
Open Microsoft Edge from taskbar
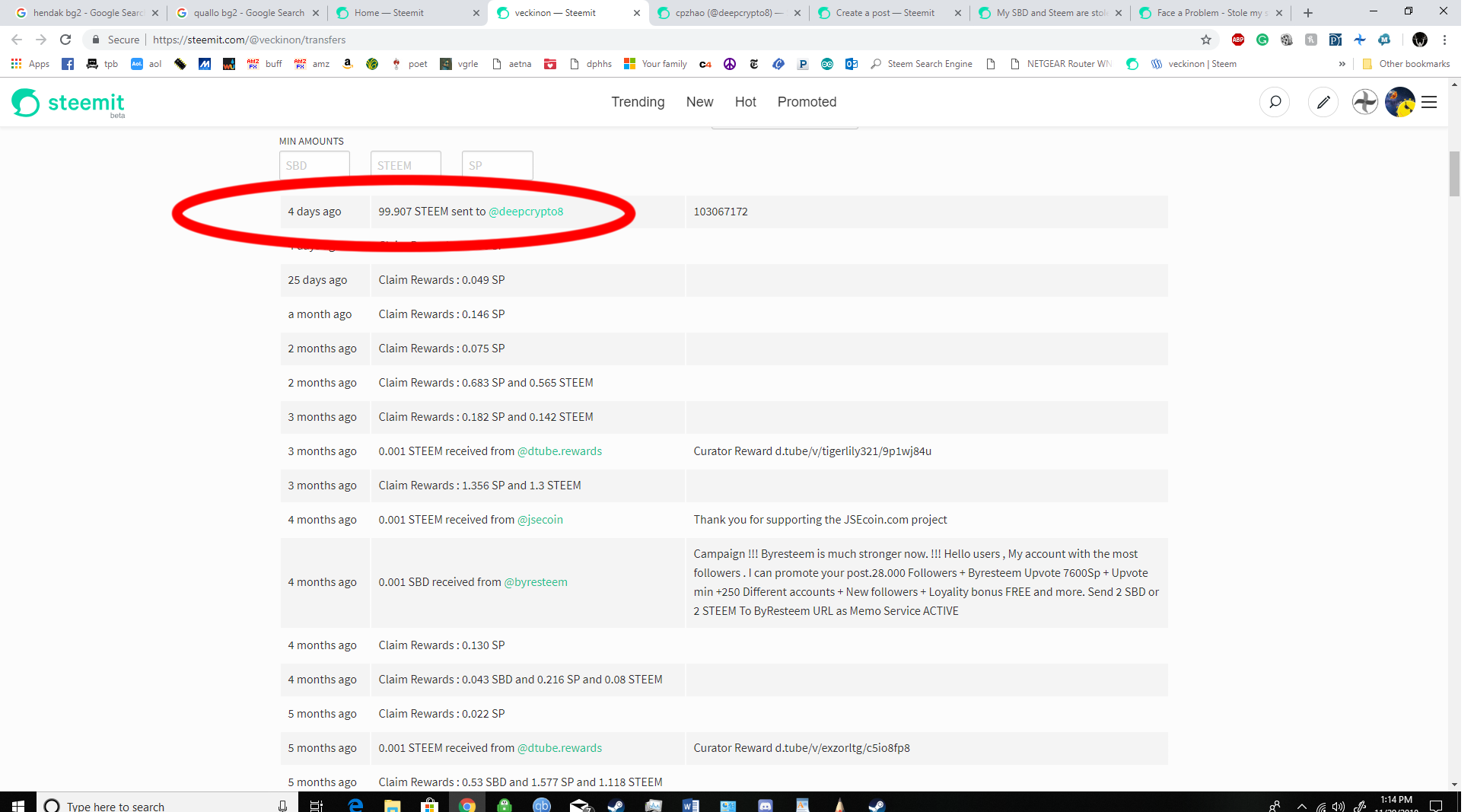click(355, 804)
